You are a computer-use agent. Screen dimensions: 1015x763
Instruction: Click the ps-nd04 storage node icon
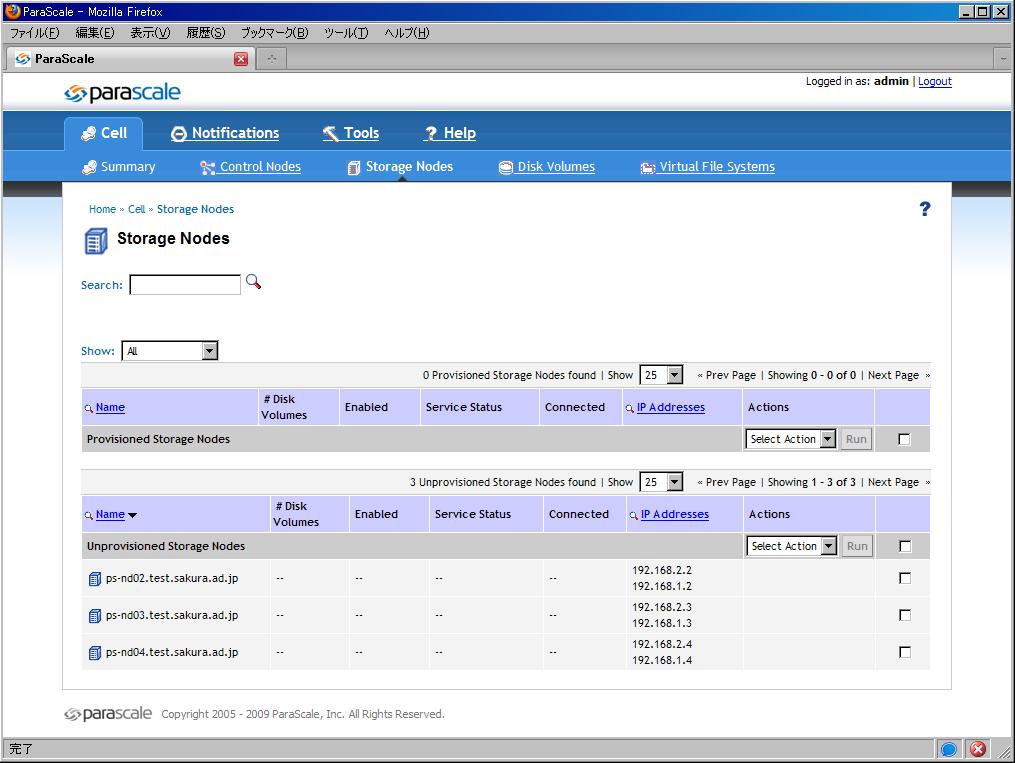coord(95,652)
